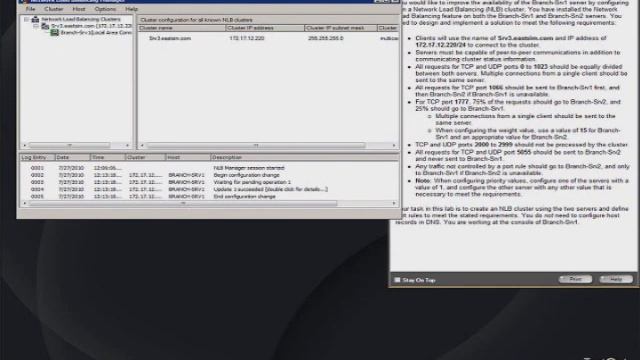Select log entry 0005 End configuration change

pos(209,196)
